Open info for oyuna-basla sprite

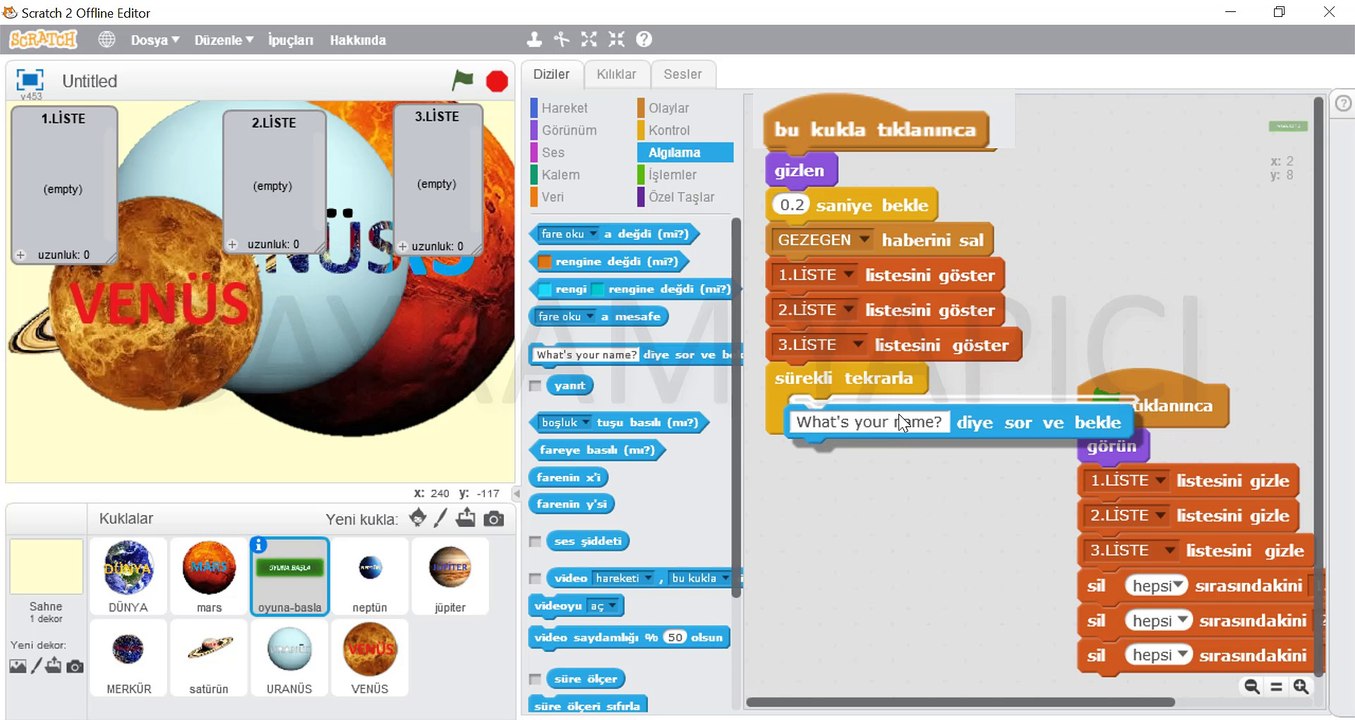259,545
